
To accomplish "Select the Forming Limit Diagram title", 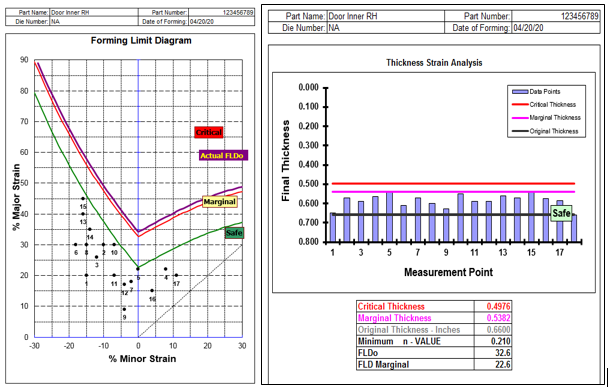I will [141, 40].
